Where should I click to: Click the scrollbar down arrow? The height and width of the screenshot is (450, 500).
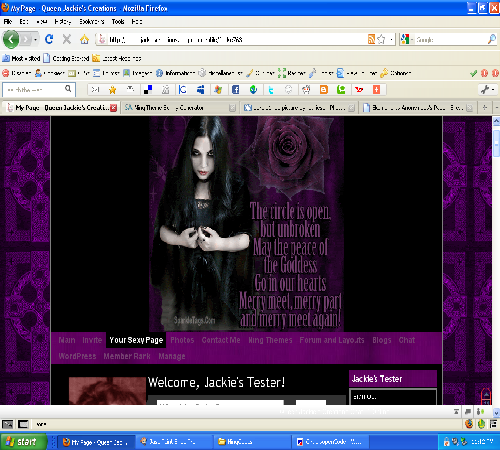coord(496,412)
